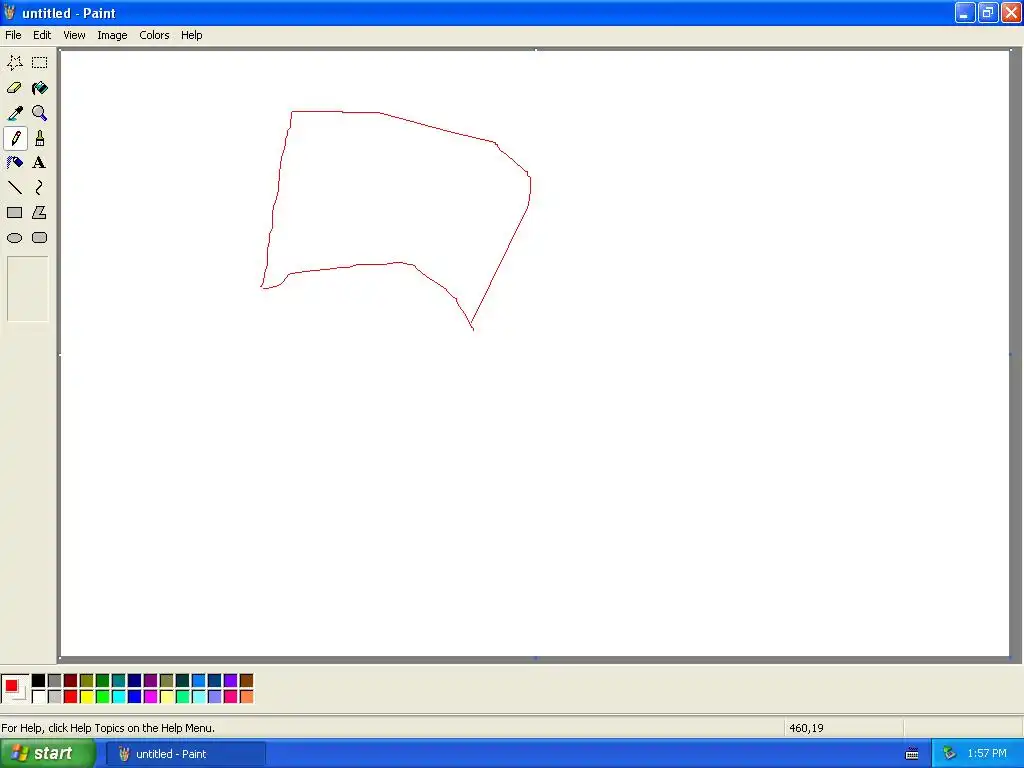The image size is (1024, 768).
Task: Click the Start button
Action: pyautogui.click(x=47, y=754)
